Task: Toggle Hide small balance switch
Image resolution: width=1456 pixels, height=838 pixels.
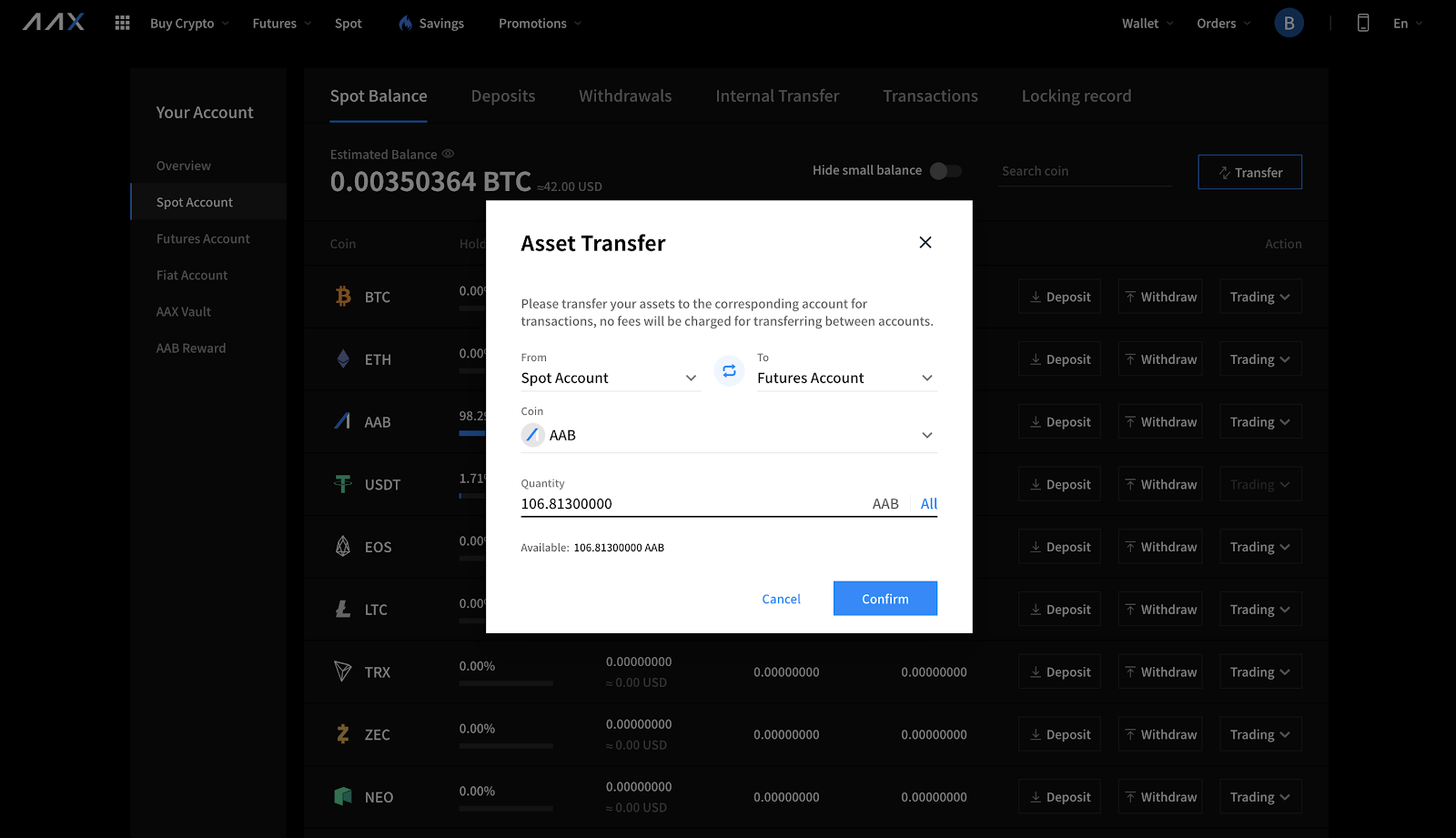Action: 945,170
